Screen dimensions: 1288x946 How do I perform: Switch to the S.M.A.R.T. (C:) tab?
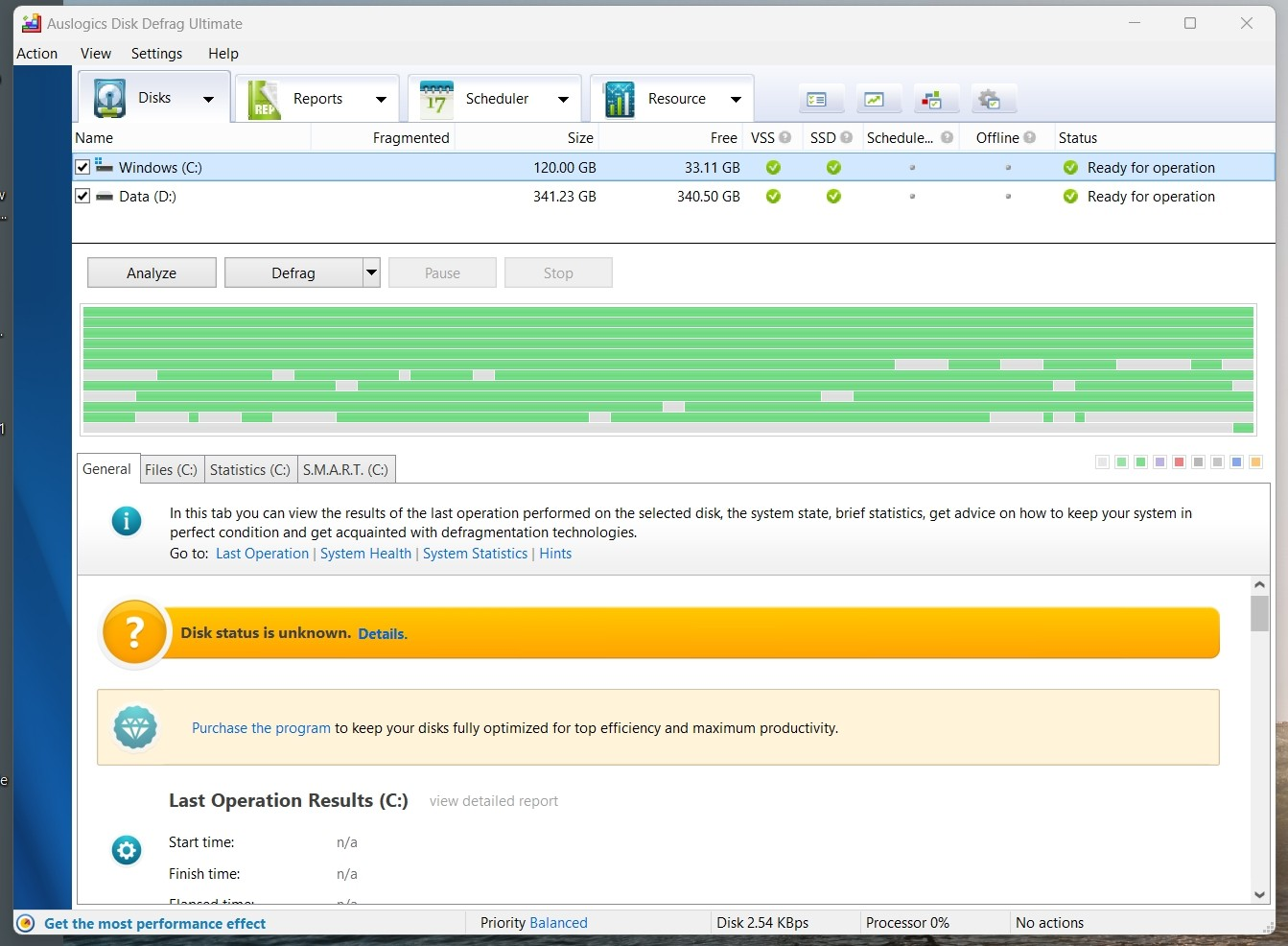point(345,469)
